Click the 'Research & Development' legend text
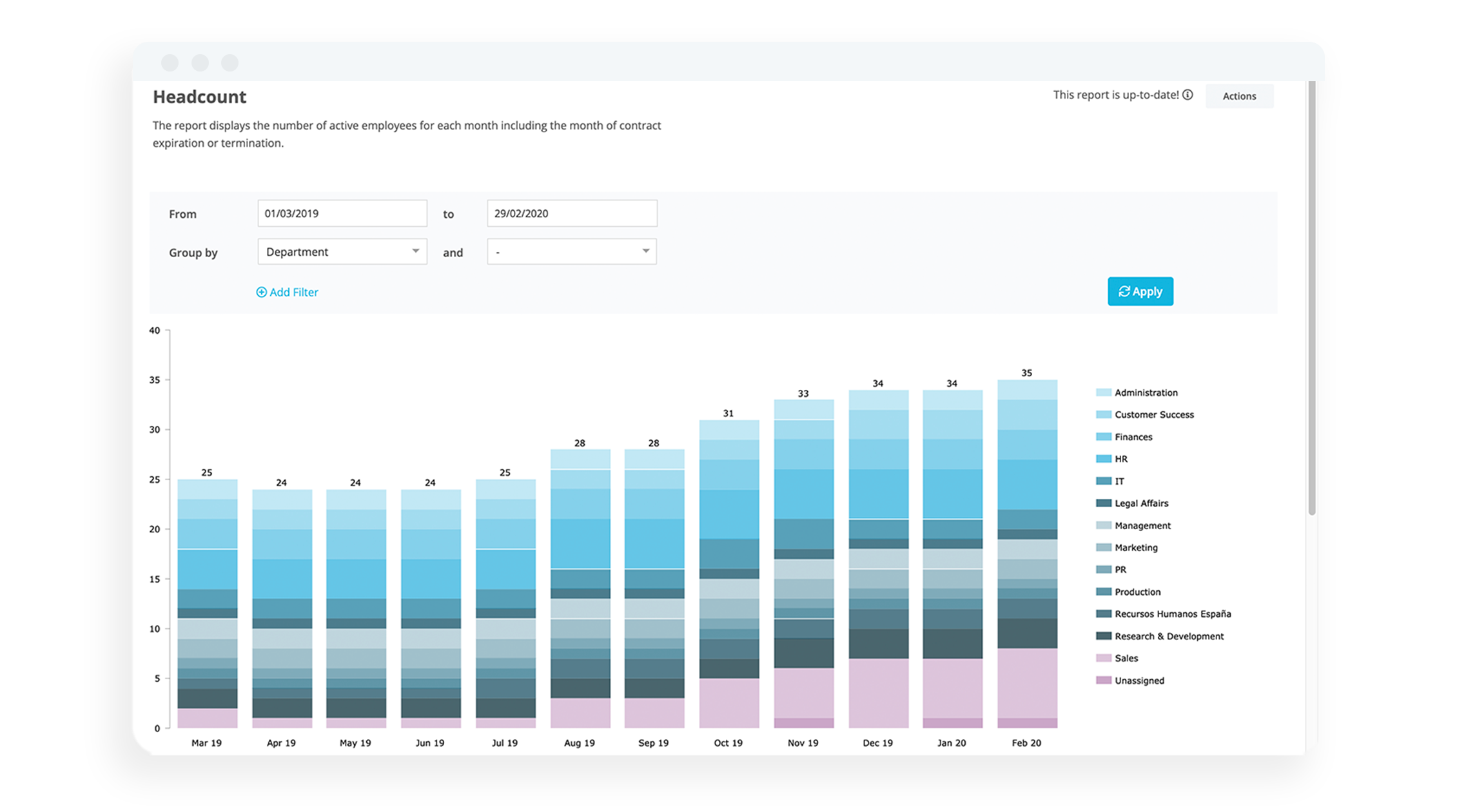Image resolution: width=1457 pixels, height=812 pixels. tap(1169, 636)
